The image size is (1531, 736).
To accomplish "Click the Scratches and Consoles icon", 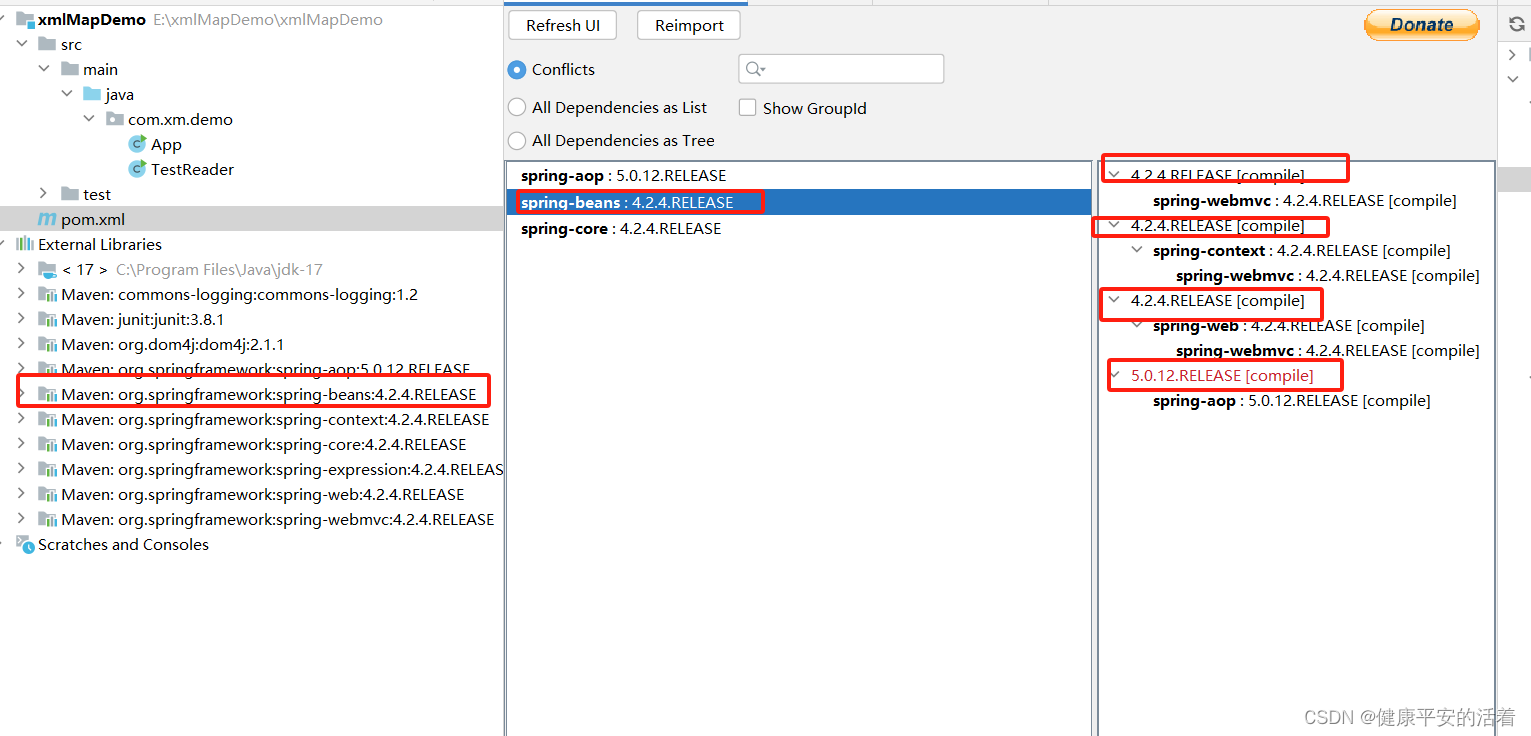I will (25, 544).
